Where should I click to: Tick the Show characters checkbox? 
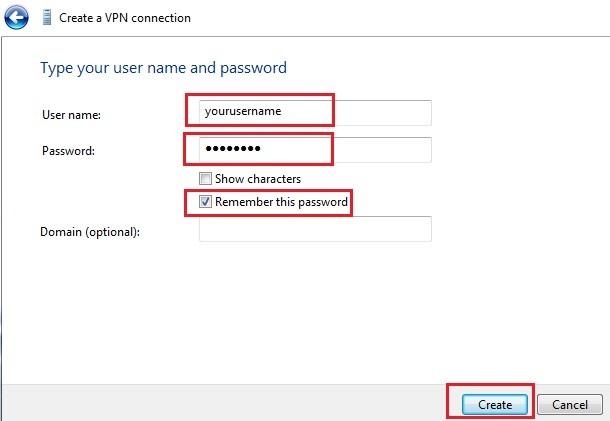click(205, 179)
